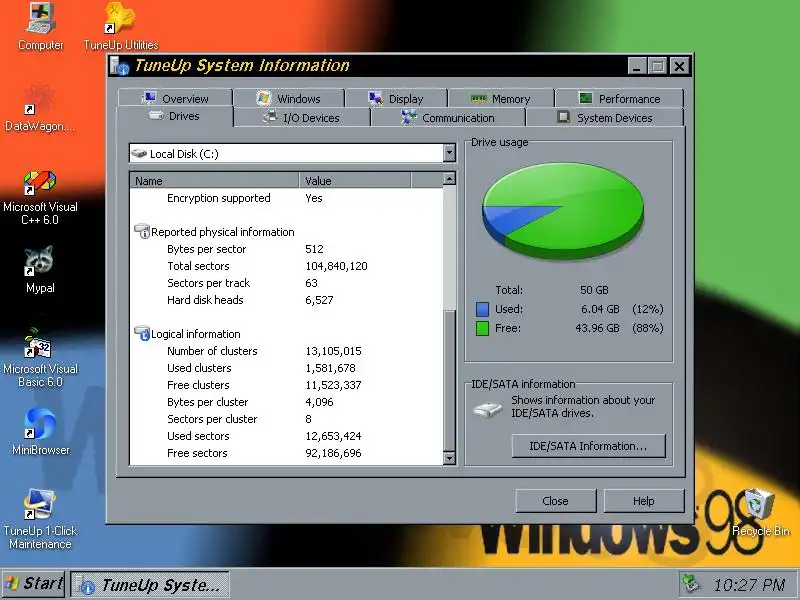Click the Close button
Viewport: 800px width, 600px height.
[556, 501]
